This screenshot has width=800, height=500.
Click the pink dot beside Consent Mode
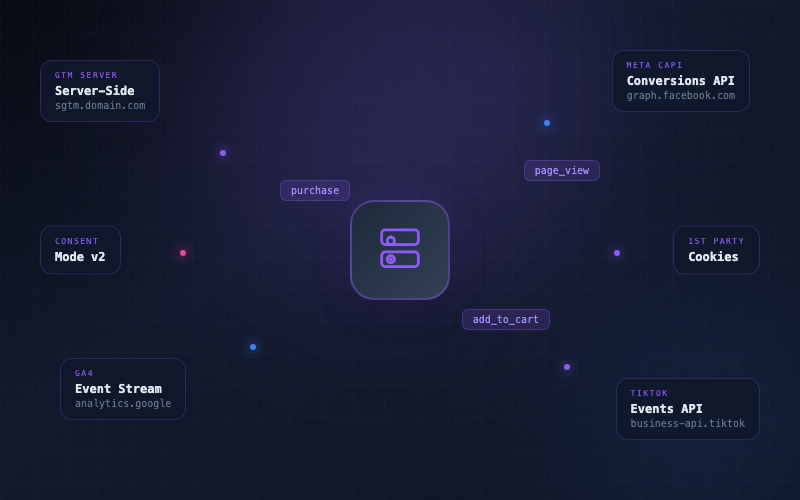[x=183, y=253]
